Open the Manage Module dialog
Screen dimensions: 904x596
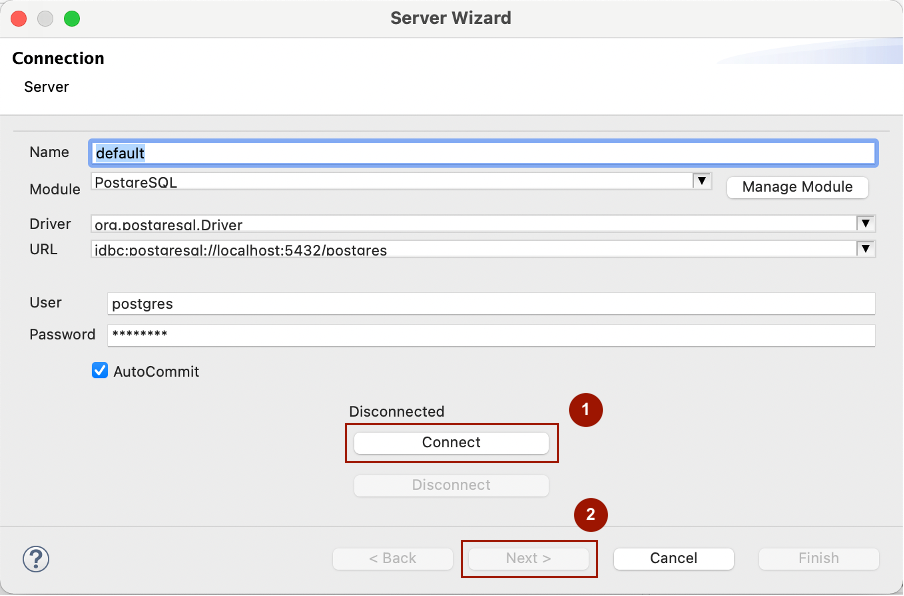tap(797, 187)
